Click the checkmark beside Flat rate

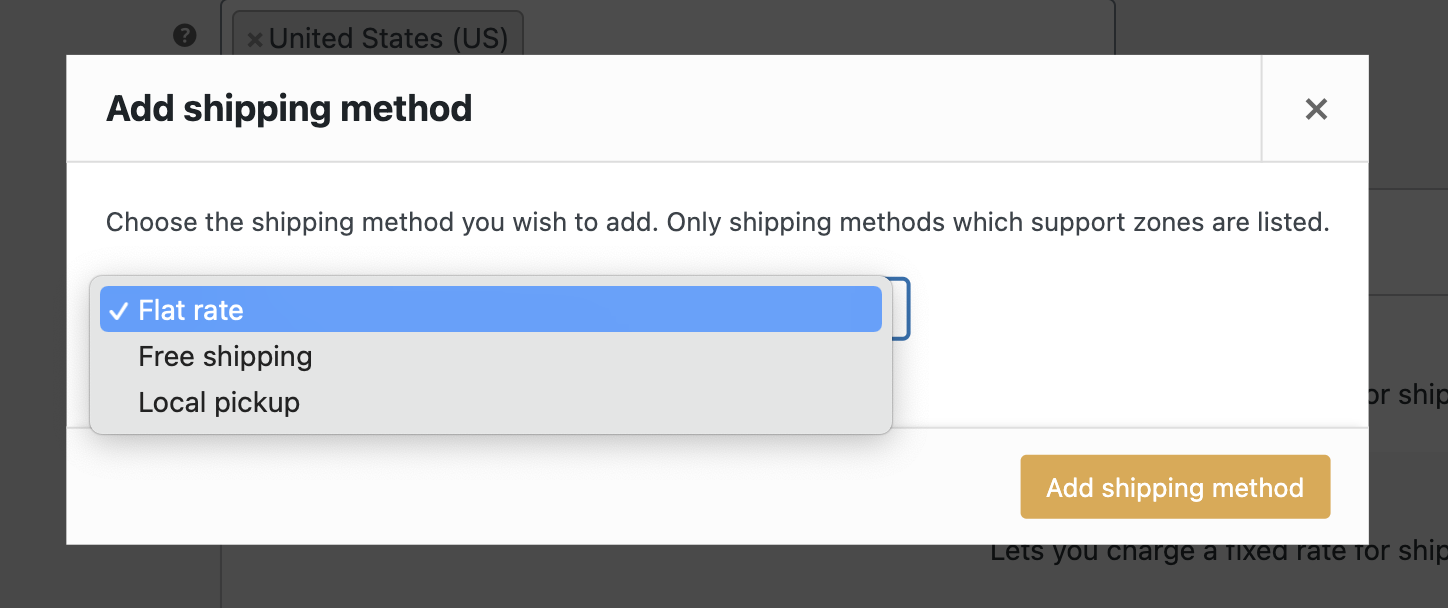119,311
